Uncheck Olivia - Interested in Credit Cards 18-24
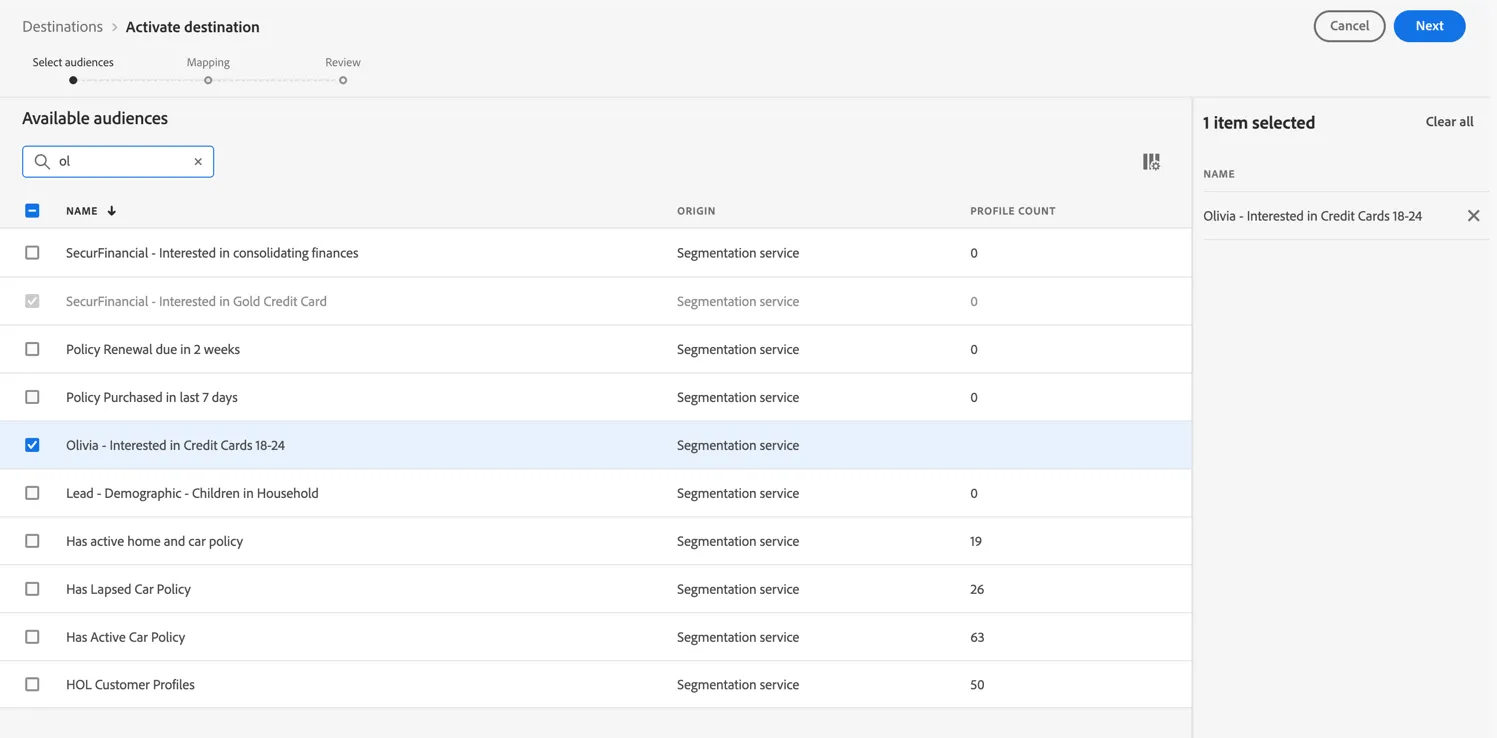Viewport: 1497px width, 738px height. [32, 445]
